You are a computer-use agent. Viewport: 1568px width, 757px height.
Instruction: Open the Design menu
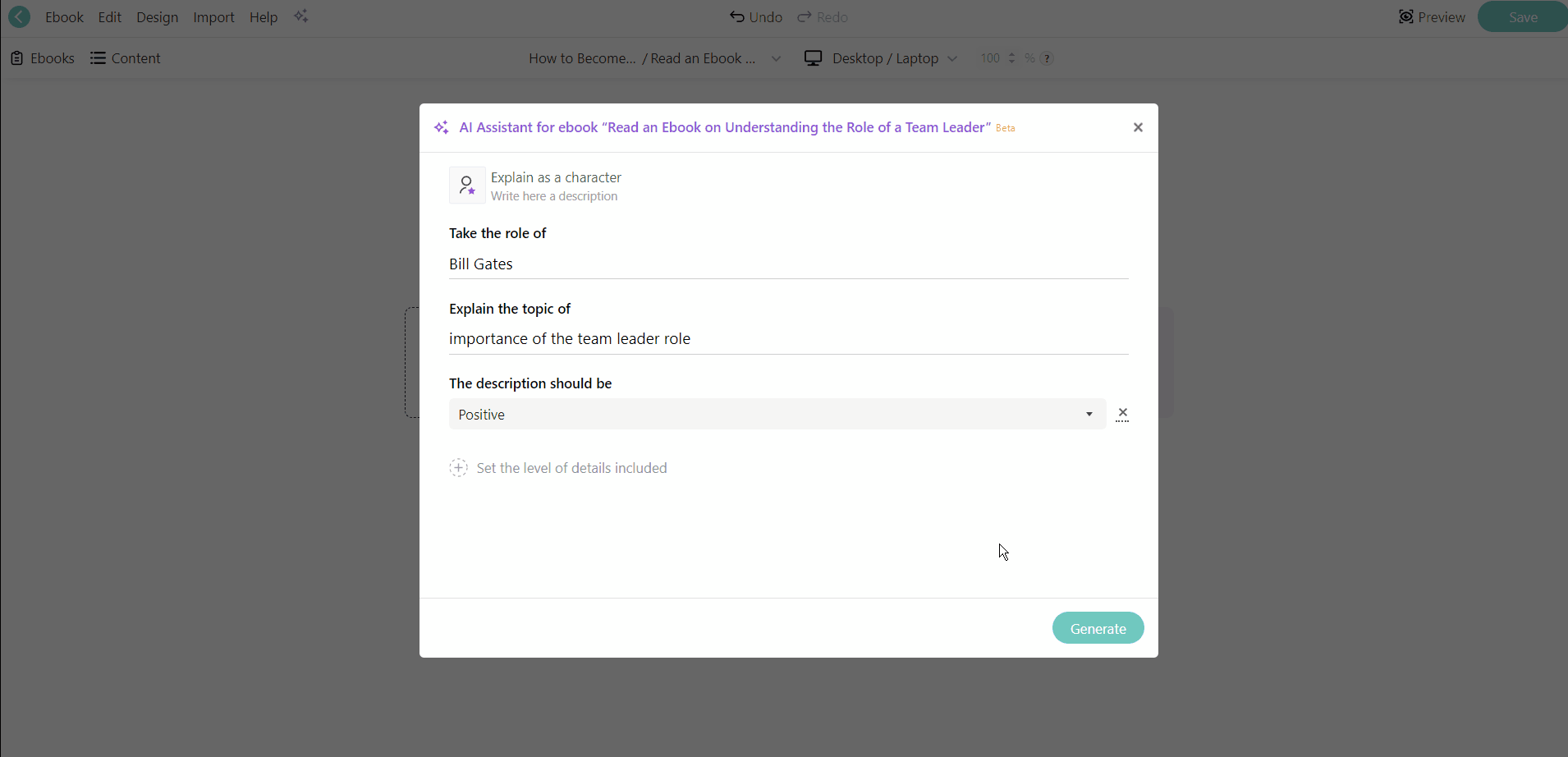coord(158,17)
